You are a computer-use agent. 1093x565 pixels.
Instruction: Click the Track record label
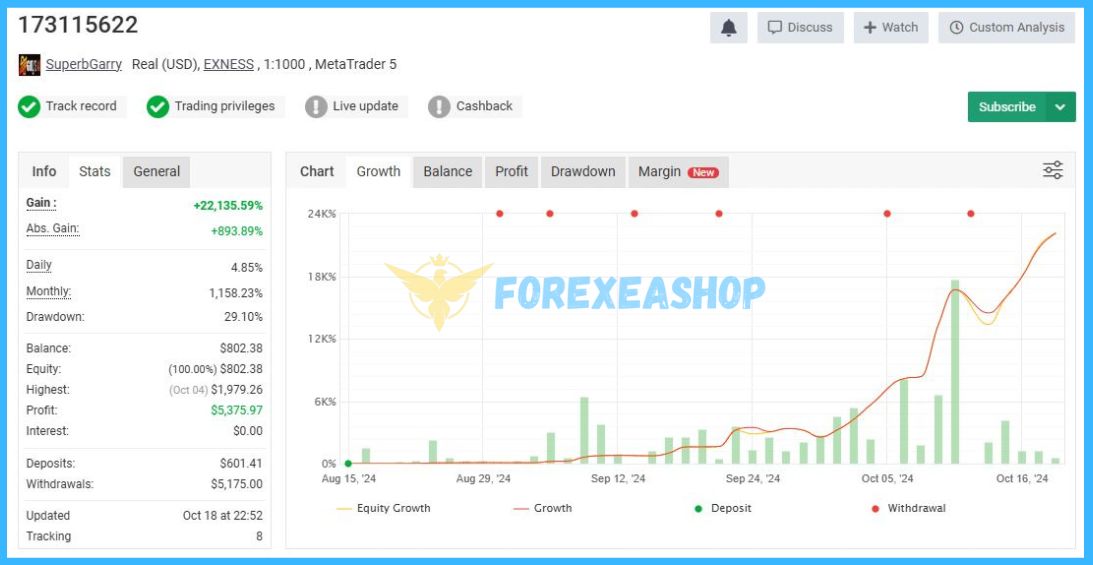pos(81,107)
